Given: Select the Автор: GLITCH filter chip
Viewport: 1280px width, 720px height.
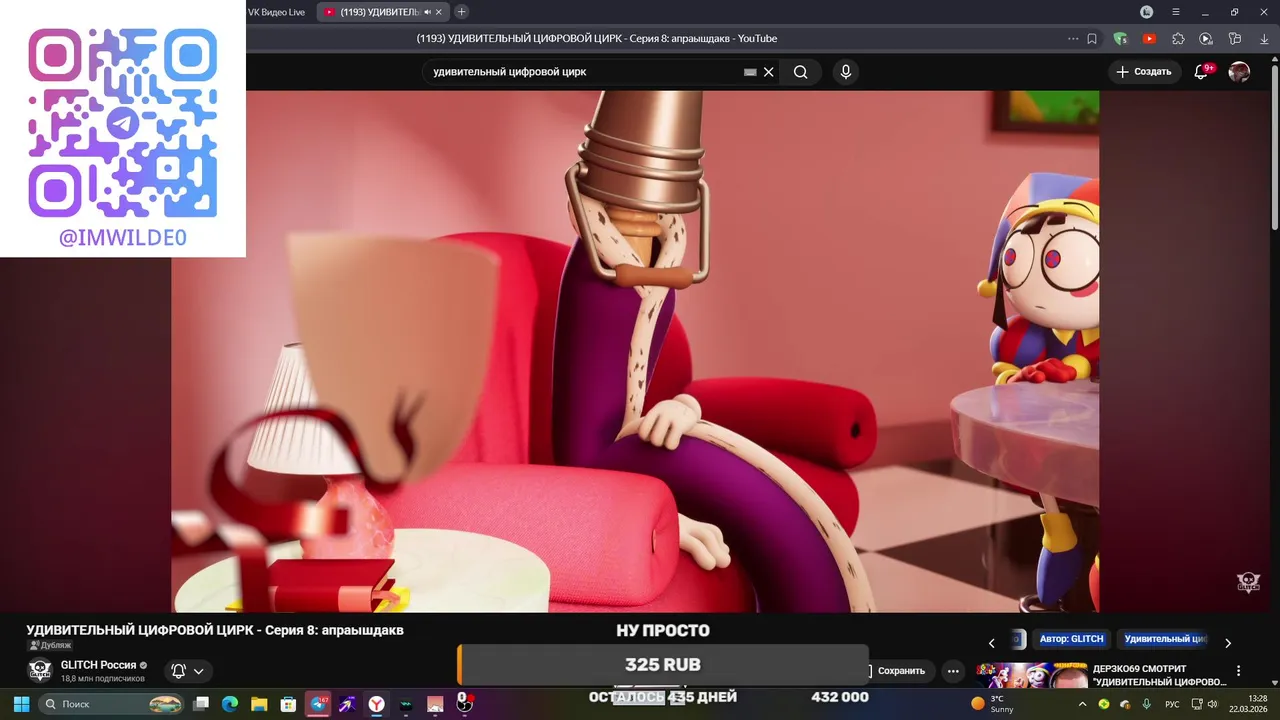Looking at the screenshot, I should coord(1071,639).
